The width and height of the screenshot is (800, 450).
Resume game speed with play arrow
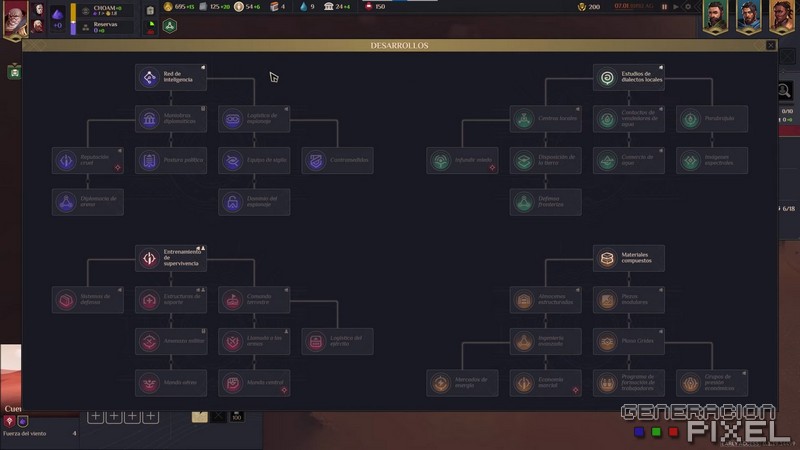676,7
